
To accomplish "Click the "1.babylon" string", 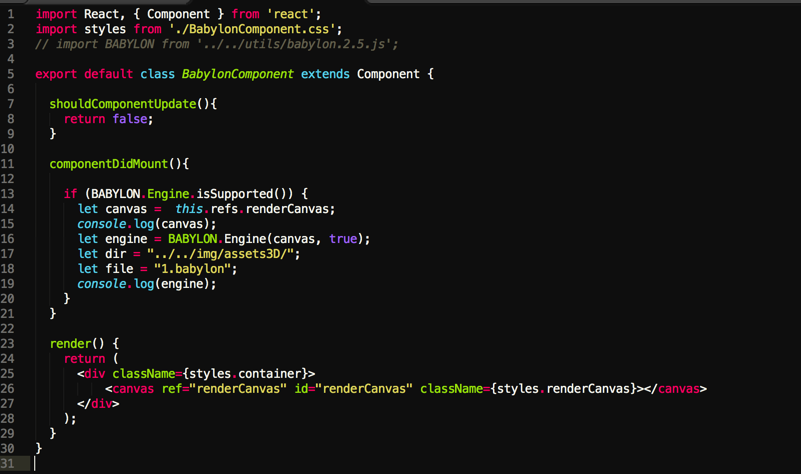I will click(x=192, y=269).
